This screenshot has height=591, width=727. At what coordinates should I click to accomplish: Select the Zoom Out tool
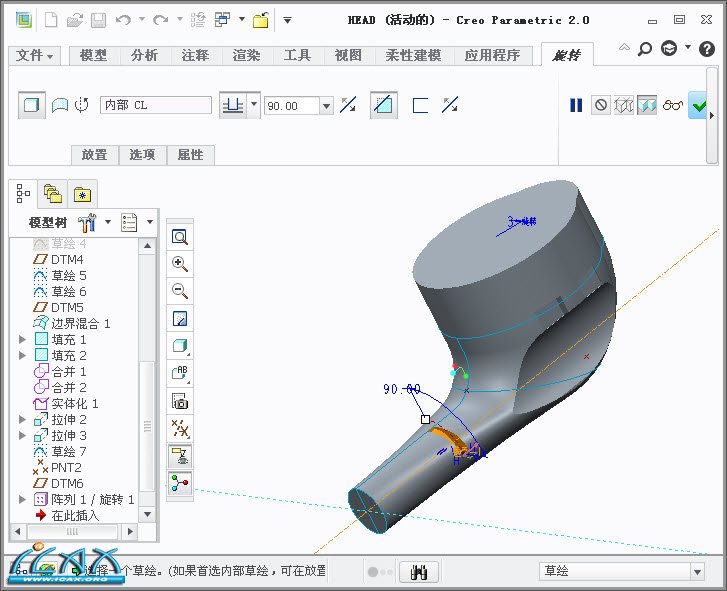coord(180,291)
